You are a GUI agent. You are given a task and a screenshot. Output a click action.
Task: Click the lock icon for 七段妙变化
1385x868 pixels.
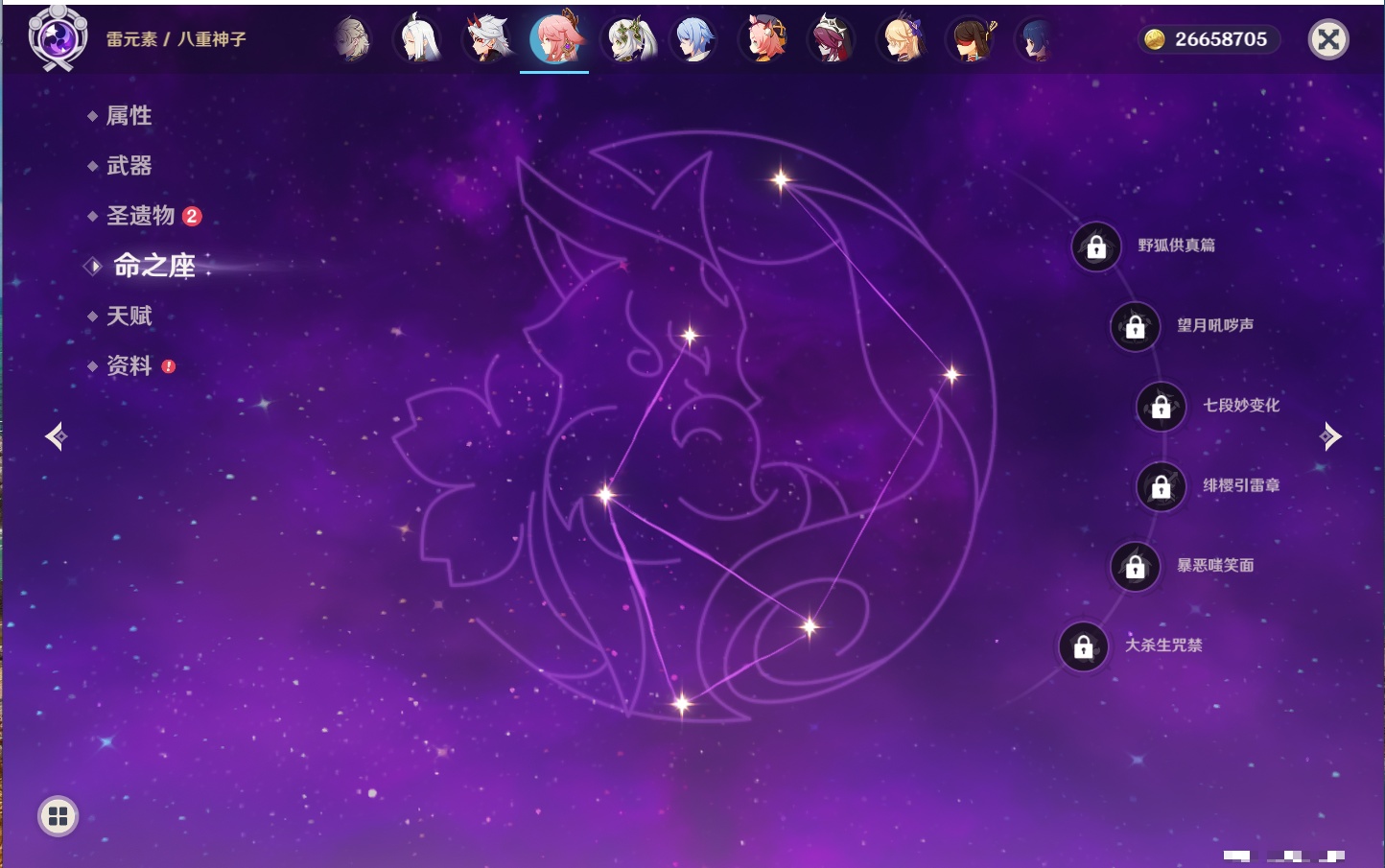(x=1161, y=407)
